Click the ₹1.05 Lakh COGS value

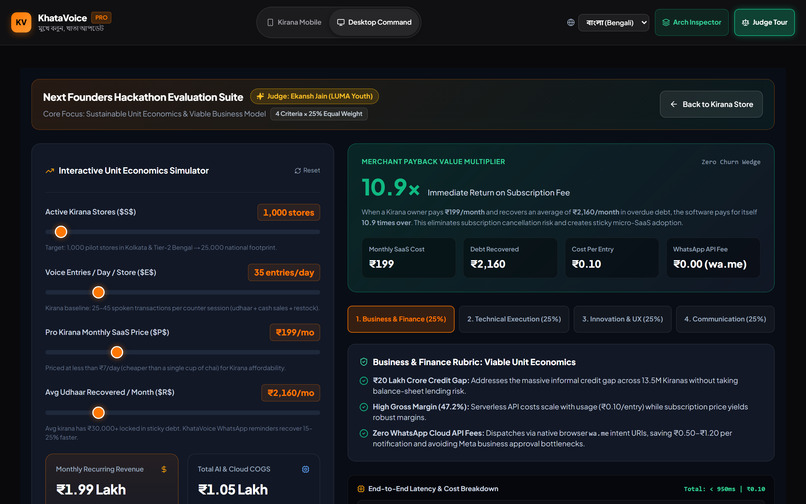coord(233,490)
